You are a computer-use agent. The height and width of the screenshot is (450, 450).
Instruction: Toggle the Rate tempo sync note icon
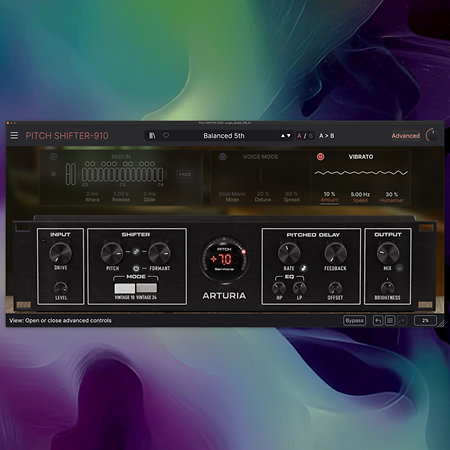(303, 268)
